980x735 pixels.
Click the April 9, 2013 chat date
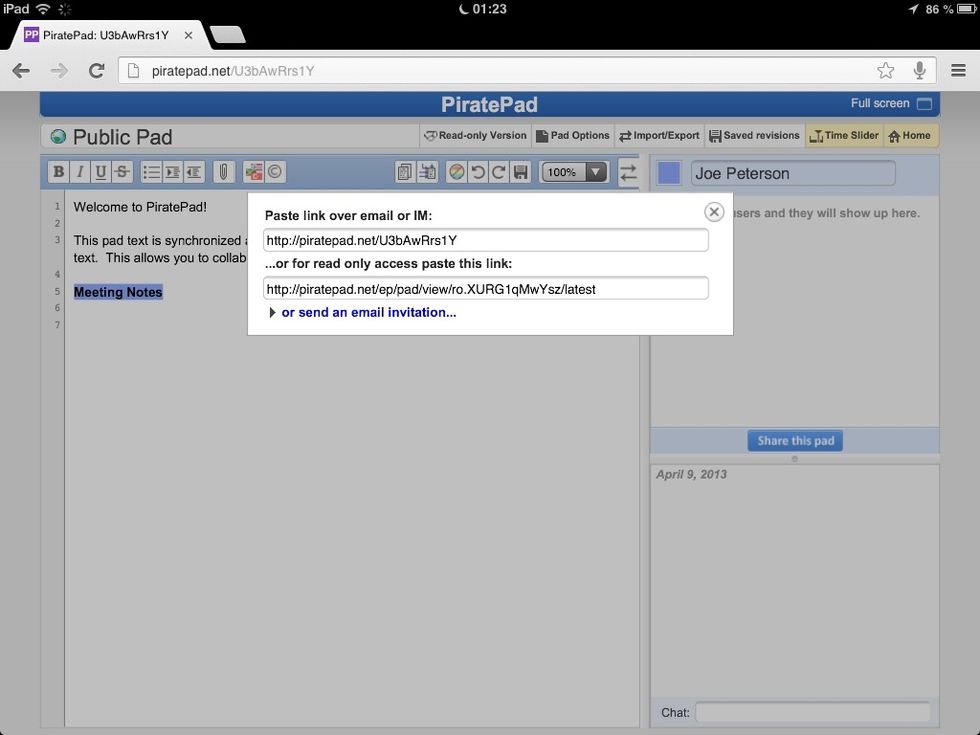tap(691, 474)
